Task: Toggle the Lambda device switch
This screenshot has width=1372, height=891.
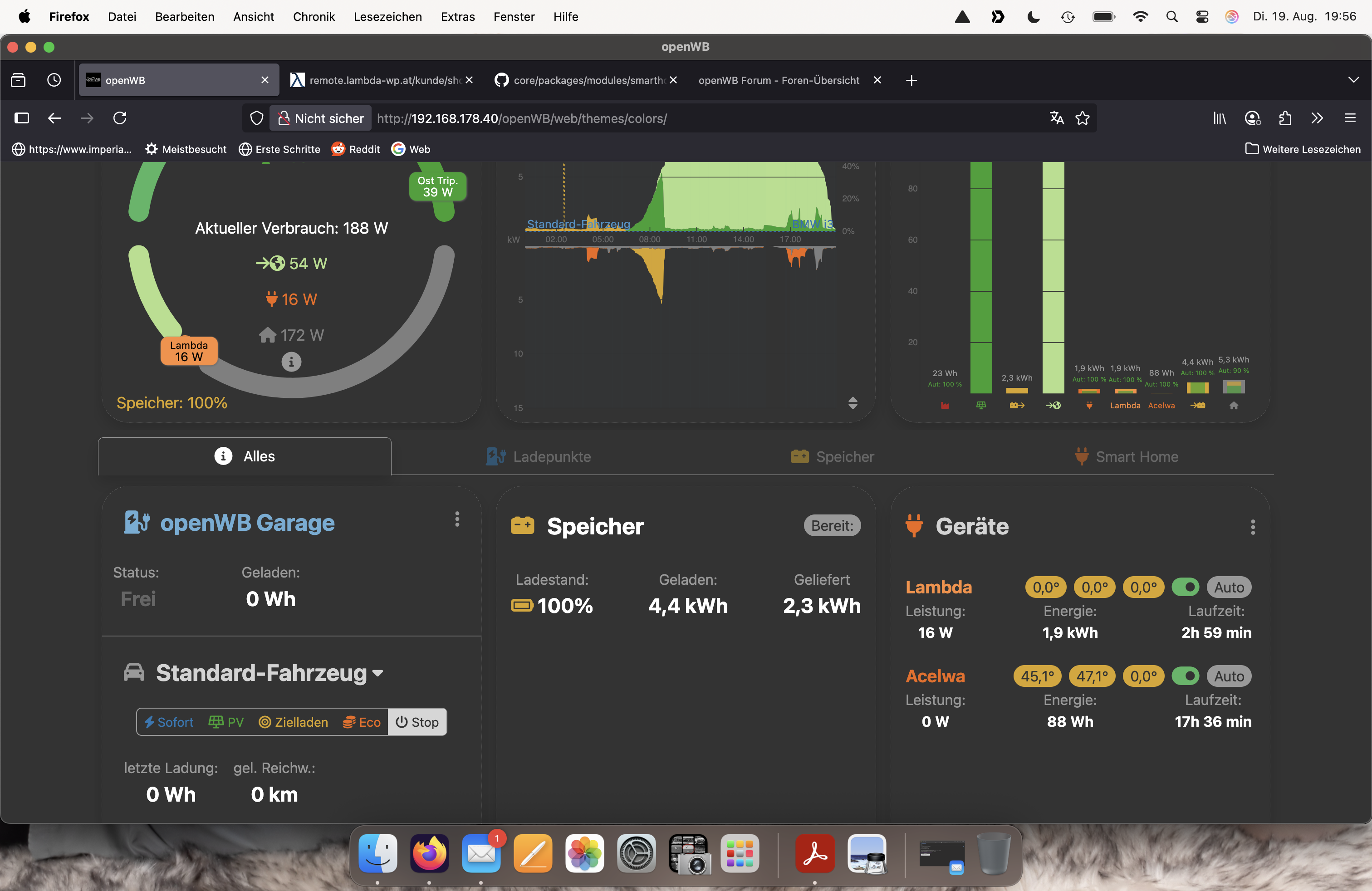Action: [1185, 587]
